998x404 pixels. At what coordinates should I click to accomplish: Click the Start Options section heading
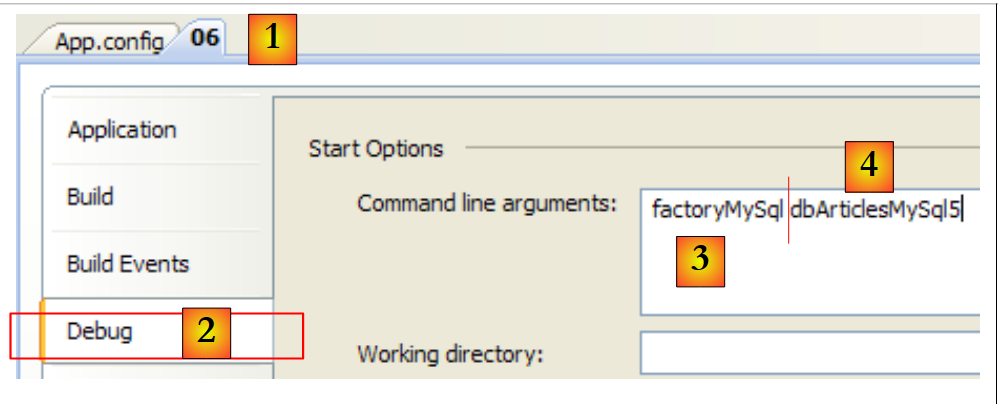coord(376,149)
